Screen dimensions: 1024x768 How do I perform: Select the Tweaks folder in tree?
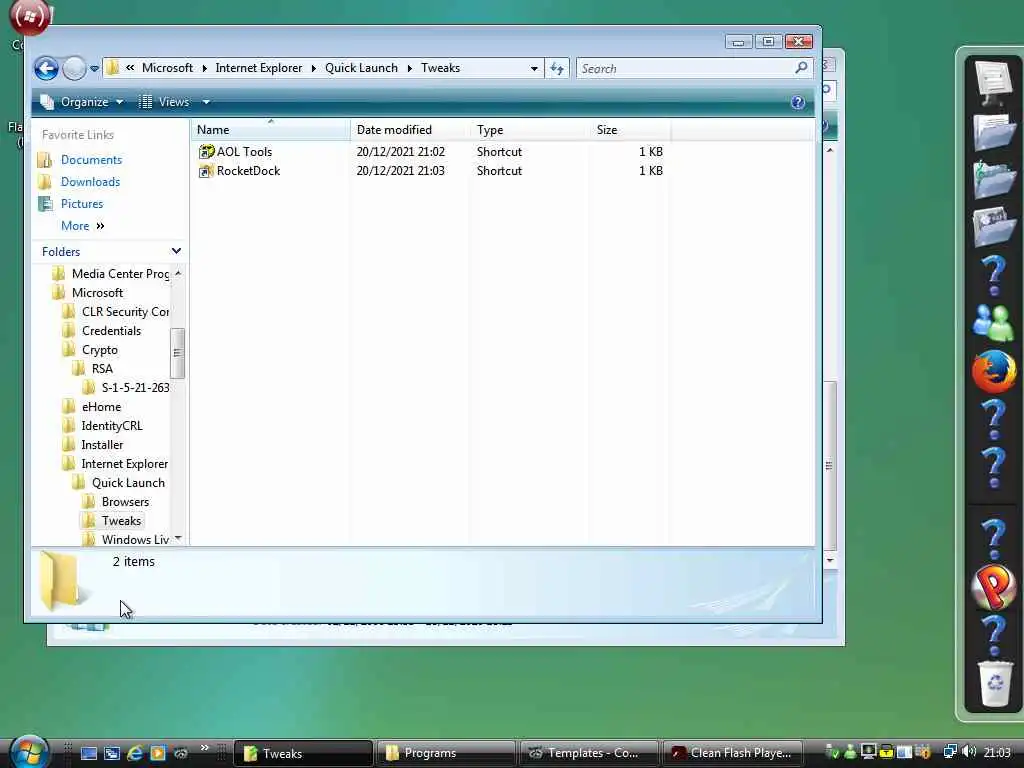coord(121,520)
